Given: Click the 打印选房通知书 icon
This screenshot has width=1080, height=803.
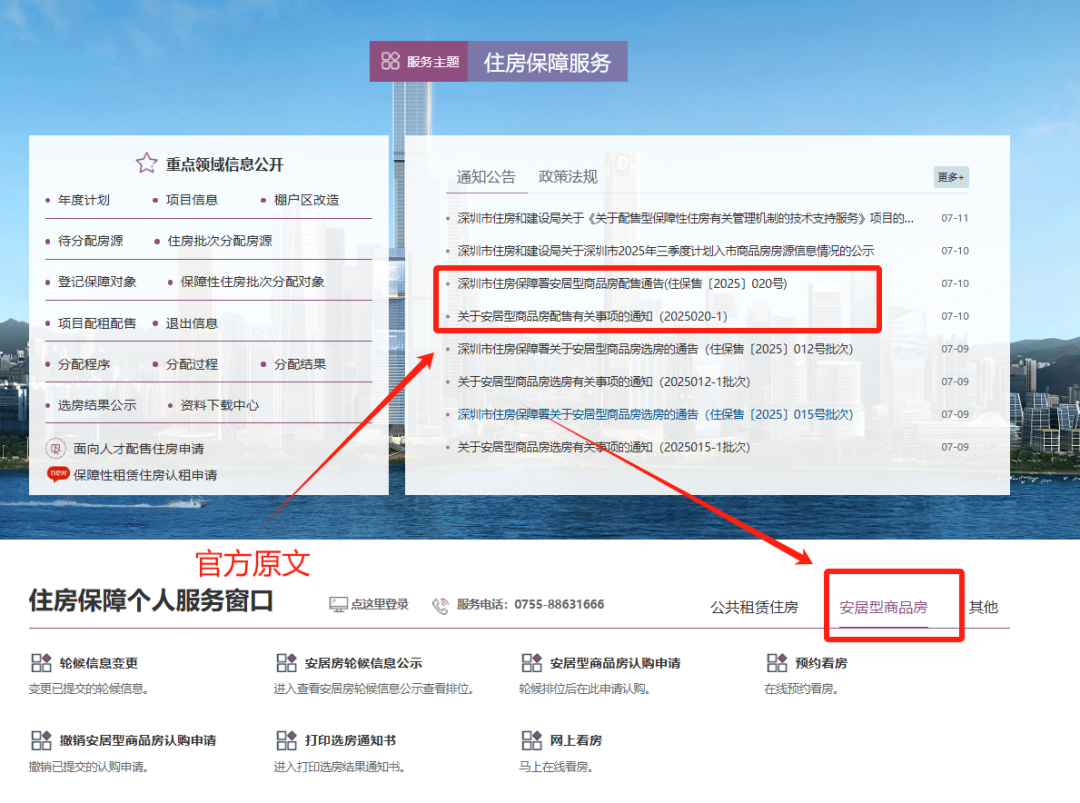Looking at the screenshot, I should pos(287,741).
